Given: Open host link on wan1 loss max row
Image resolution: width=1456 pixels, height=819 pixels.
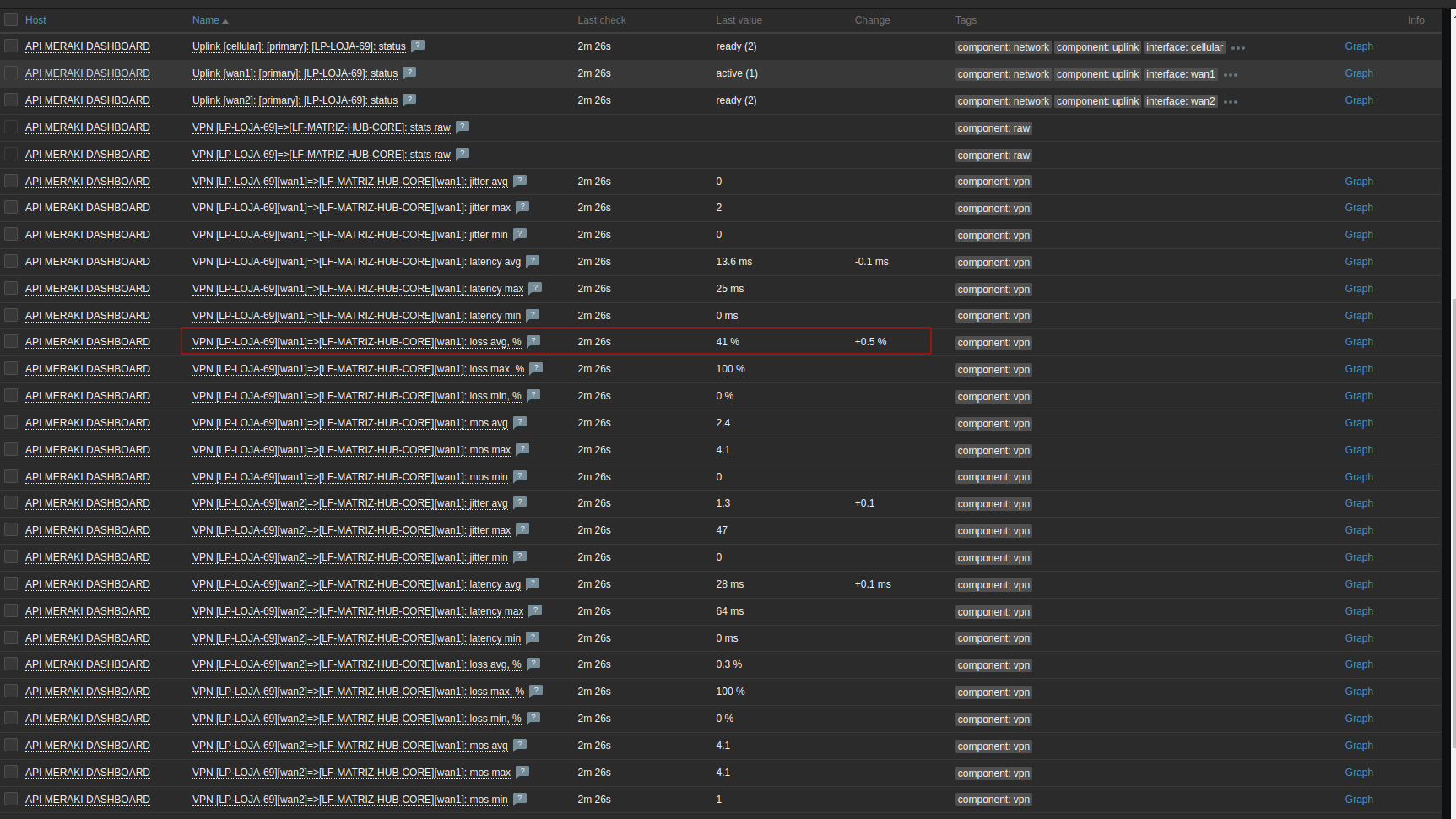Looking at the screenshot, I should pos(88,369).
